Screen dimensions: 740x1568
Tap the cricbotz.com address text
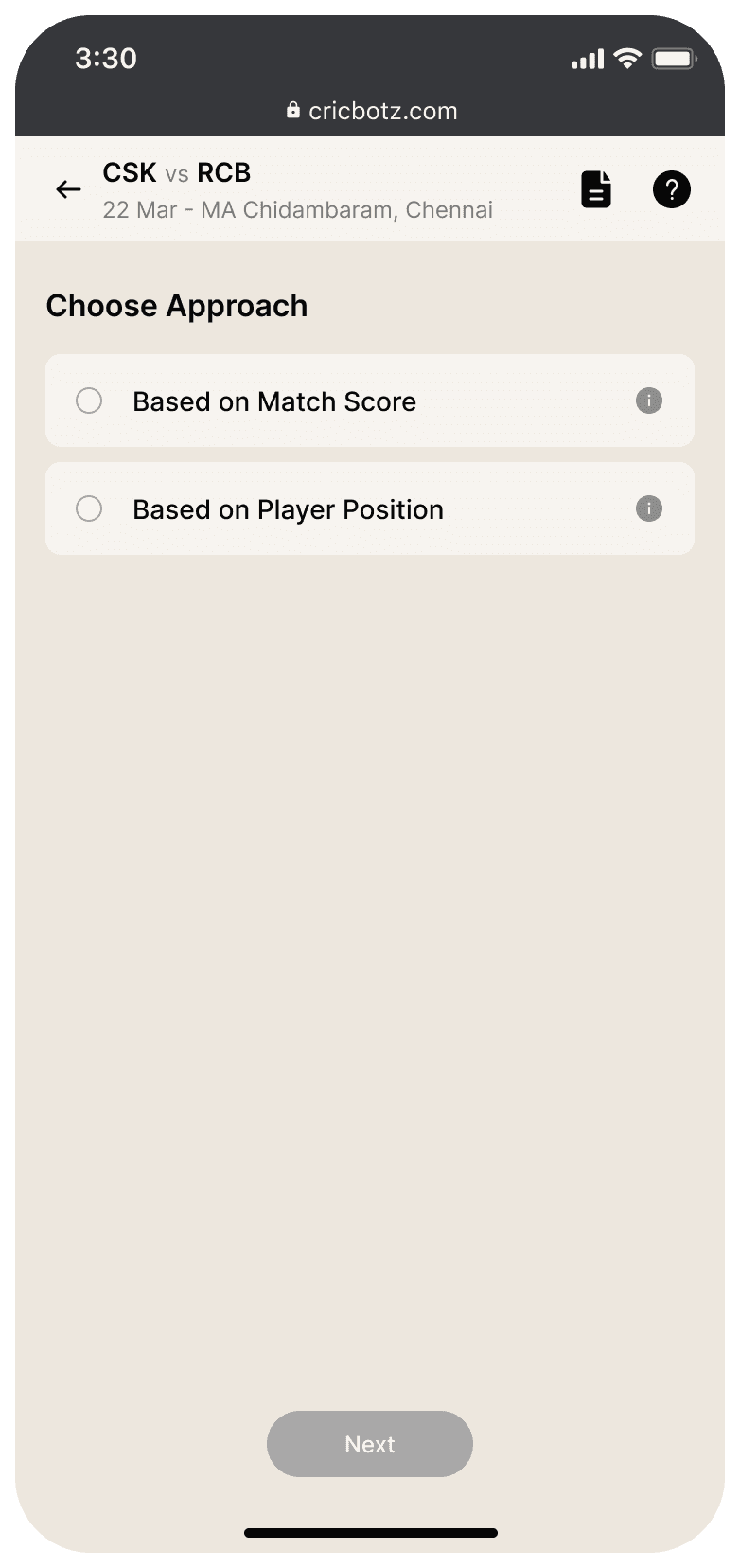click(x=383, y=111)
